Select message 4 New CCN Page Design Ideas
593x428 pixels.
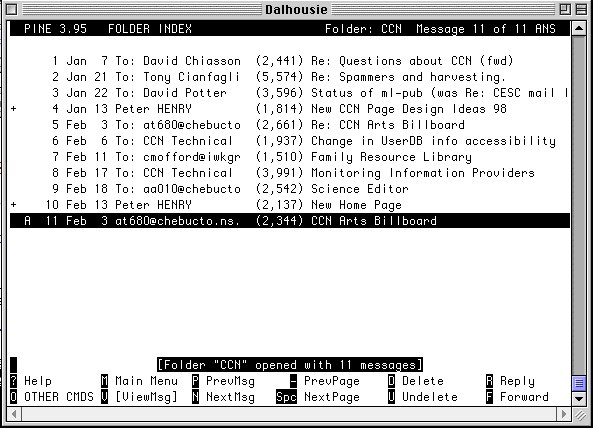290,109
